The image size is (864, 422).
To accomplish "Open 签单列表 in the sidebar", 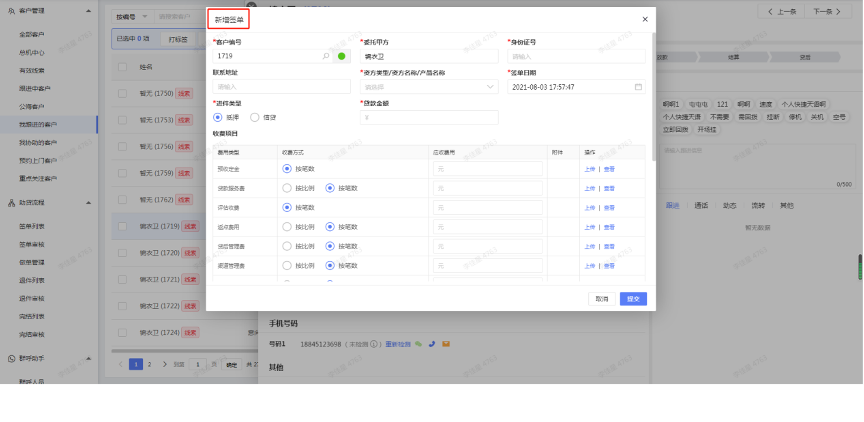I will (x=31, y=226).
